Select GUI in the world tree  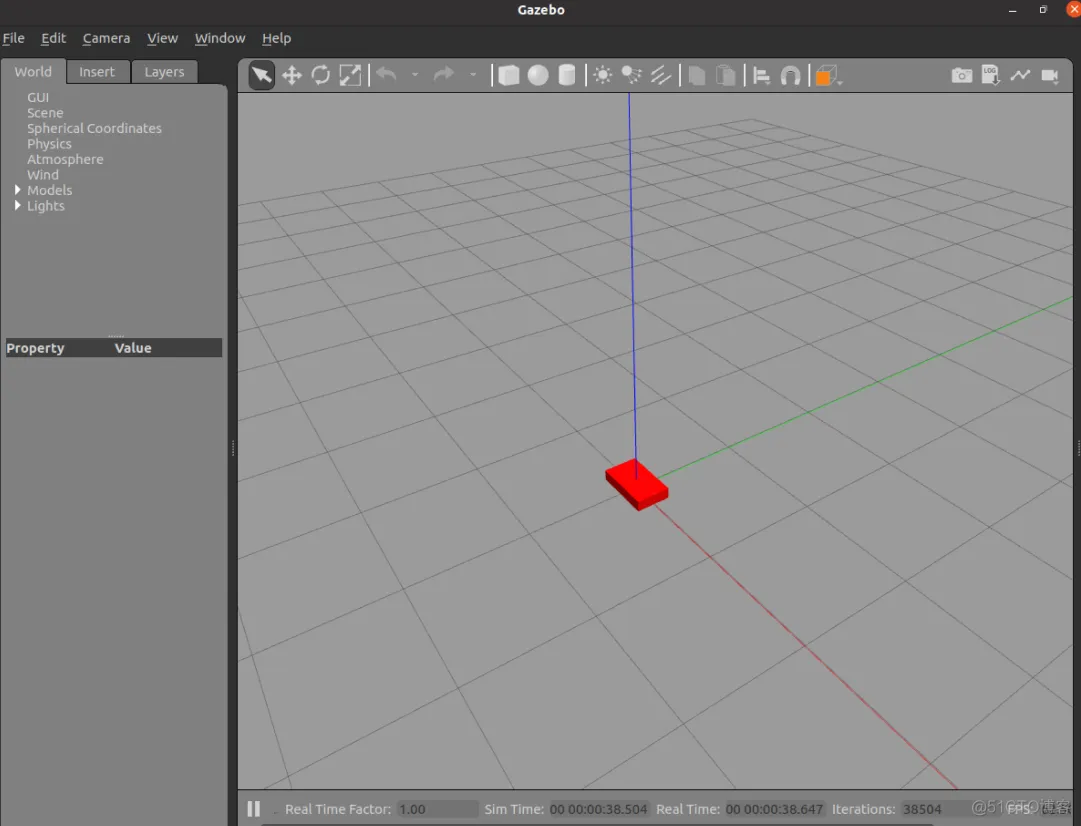pyautogui.click(x=38, y=97)
